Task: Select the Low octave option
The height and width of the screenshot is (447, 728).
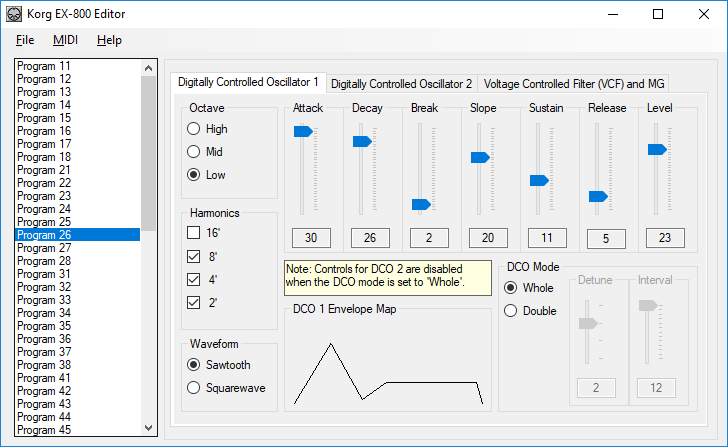Action: click(206, 175)
